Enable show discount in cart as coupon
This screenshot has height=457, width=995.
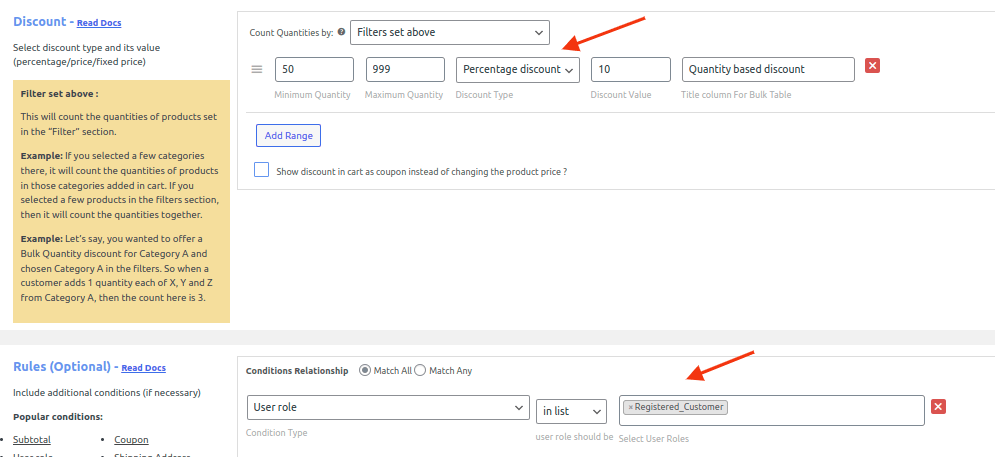(262, 170)
